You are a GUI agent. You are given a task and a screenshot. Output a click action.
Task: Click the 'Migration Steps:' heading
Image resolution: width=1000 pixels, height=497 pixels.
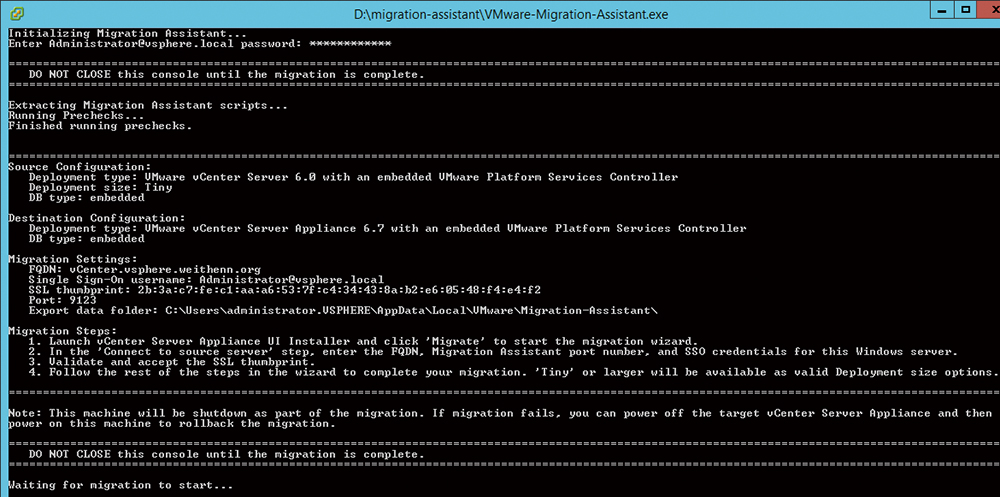pos(62,330)
